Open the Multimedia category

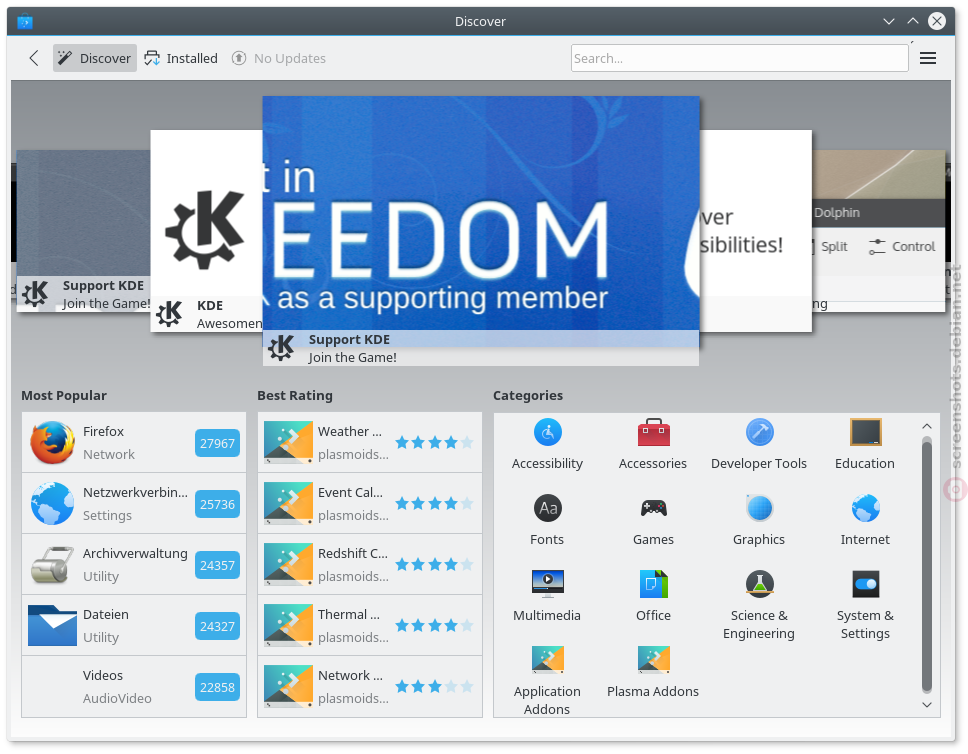pyautogui.click(x=547, y=597)
